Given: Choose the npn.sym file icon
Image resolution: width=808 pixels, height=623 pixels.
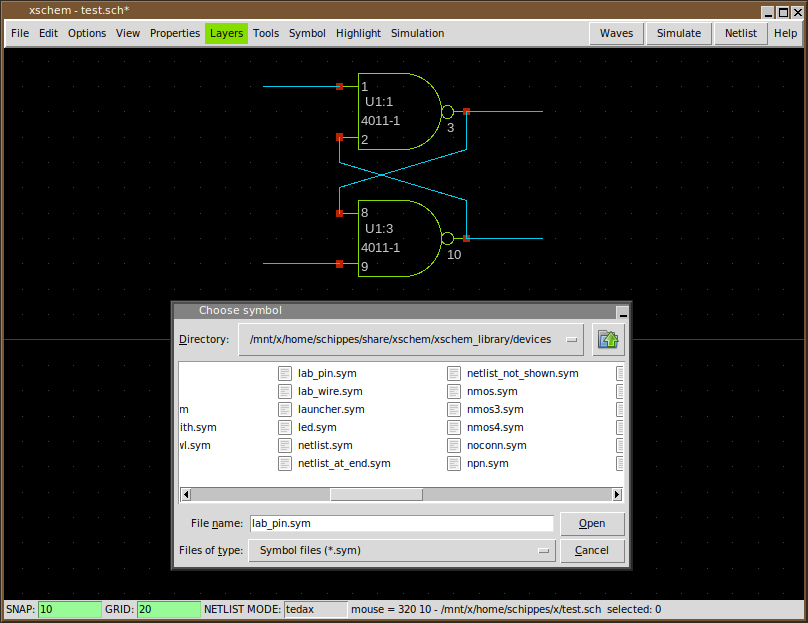Looking at the screenshot, I should click(x=454, y=464).
